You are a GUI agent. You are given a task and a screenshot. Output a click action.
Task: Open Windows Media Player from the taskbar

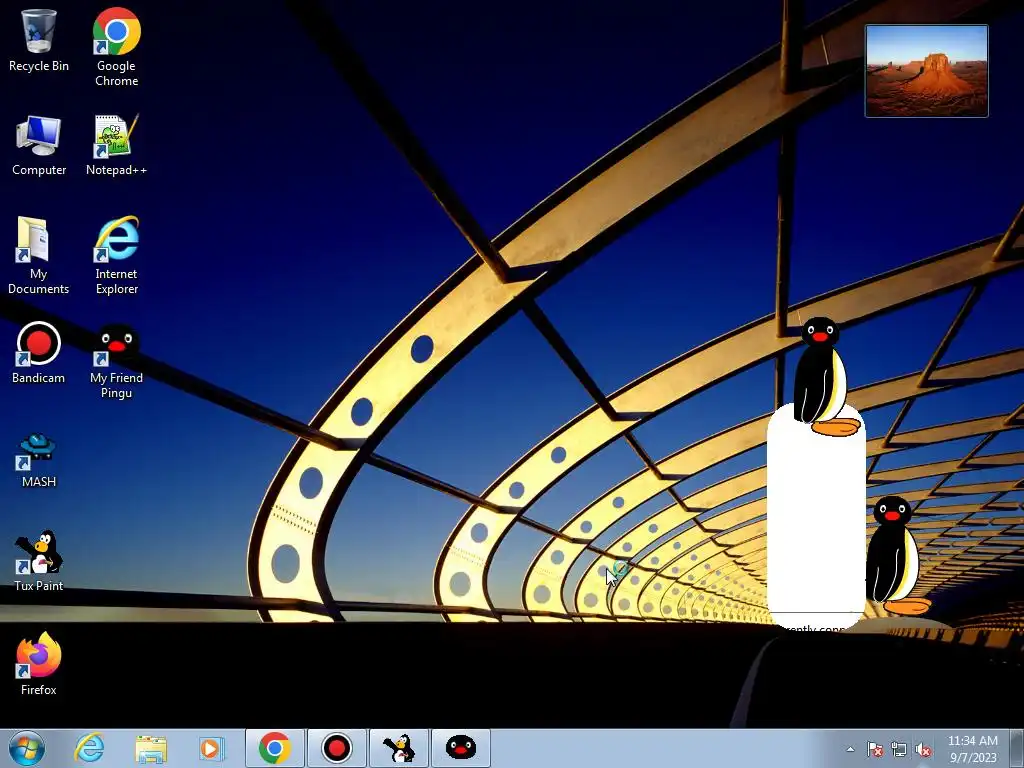[211, 748]
